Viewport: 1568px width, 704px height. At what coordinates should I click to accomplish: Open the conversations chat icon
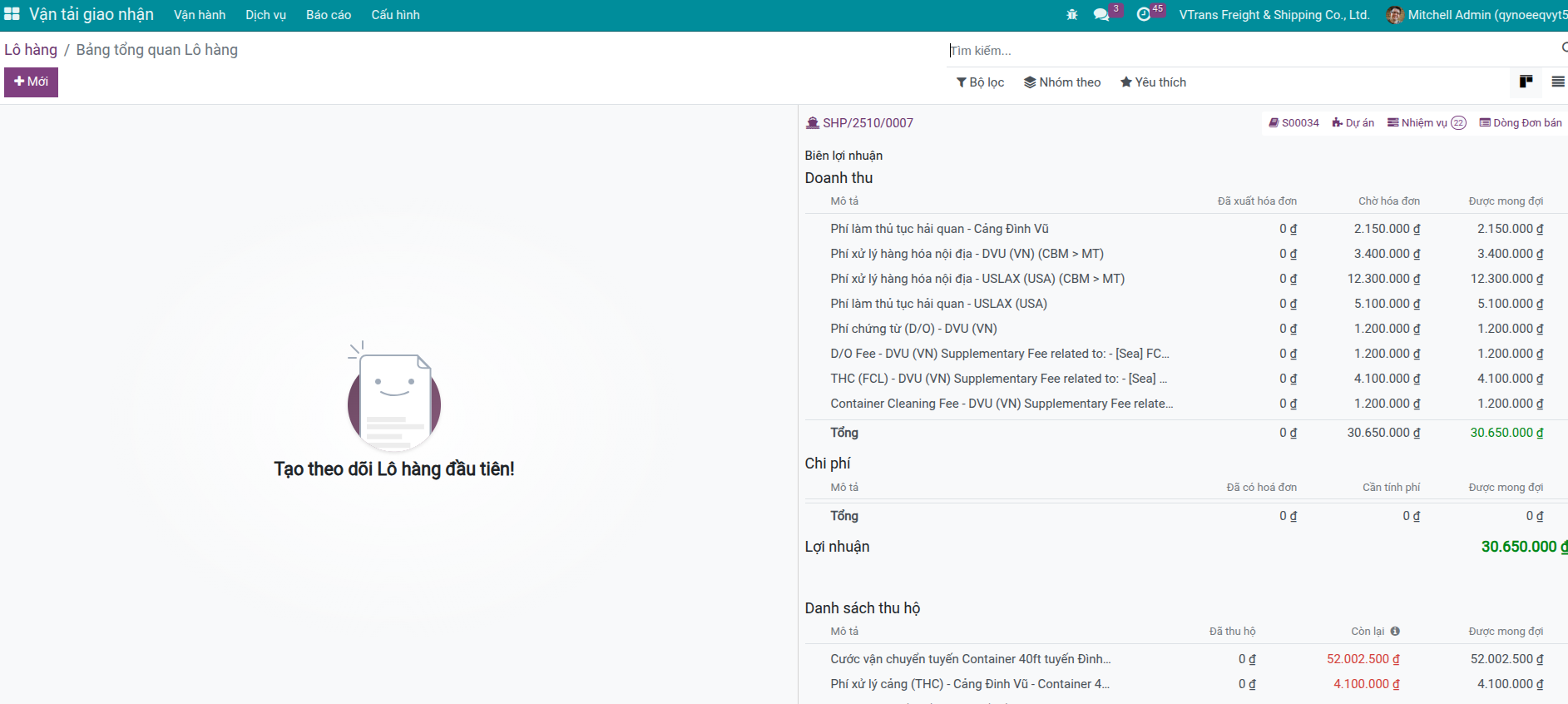[x=1101, y=15]
